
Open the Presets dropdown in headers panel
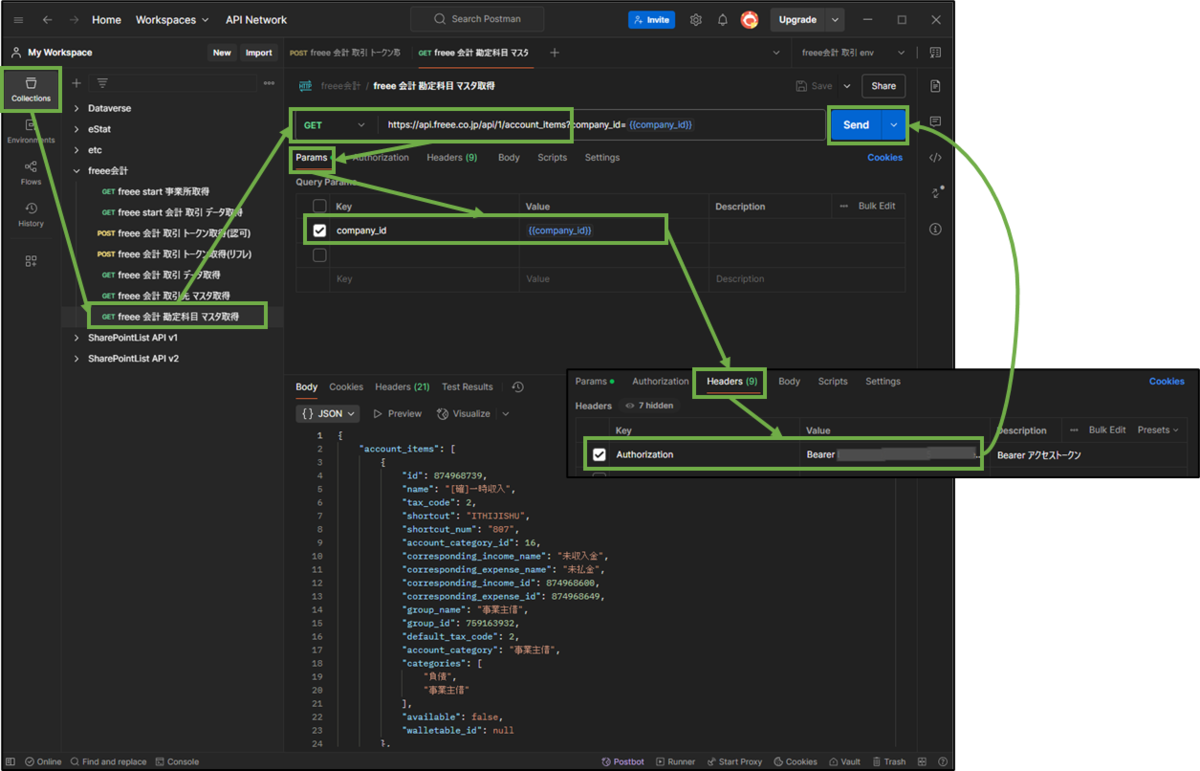(x=1160, y=430)
